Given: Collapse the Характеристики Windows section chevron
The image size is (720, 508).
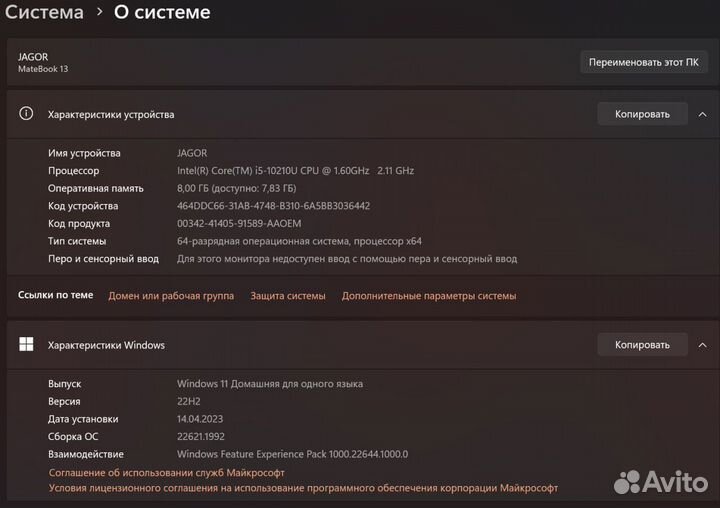Looking at the screenshot, I should [703, 345].
